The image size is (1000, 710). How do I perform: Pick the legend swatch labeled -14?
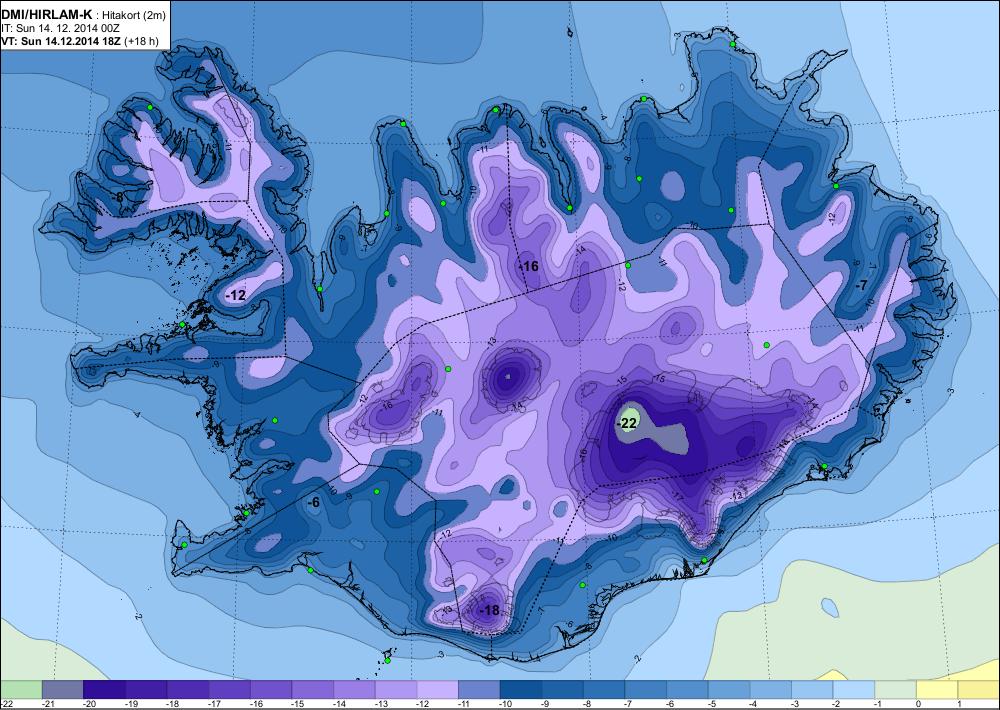354,690
